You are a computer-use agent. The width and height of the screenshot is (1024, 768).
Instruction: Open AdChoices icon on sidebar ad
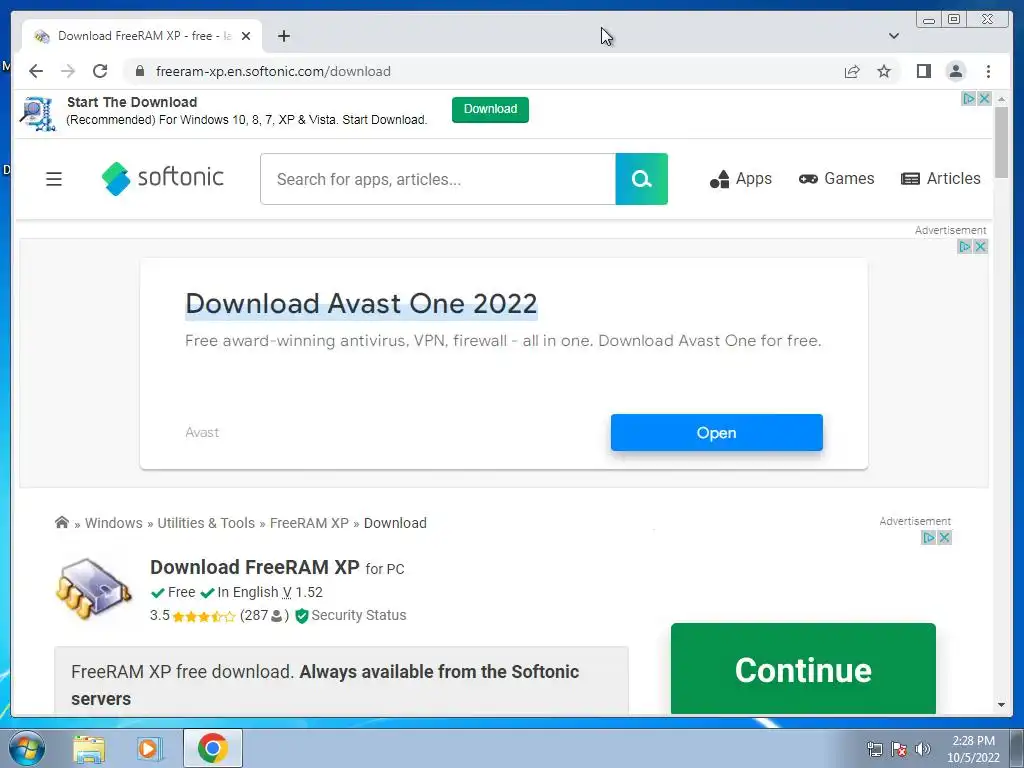[929, 537]
